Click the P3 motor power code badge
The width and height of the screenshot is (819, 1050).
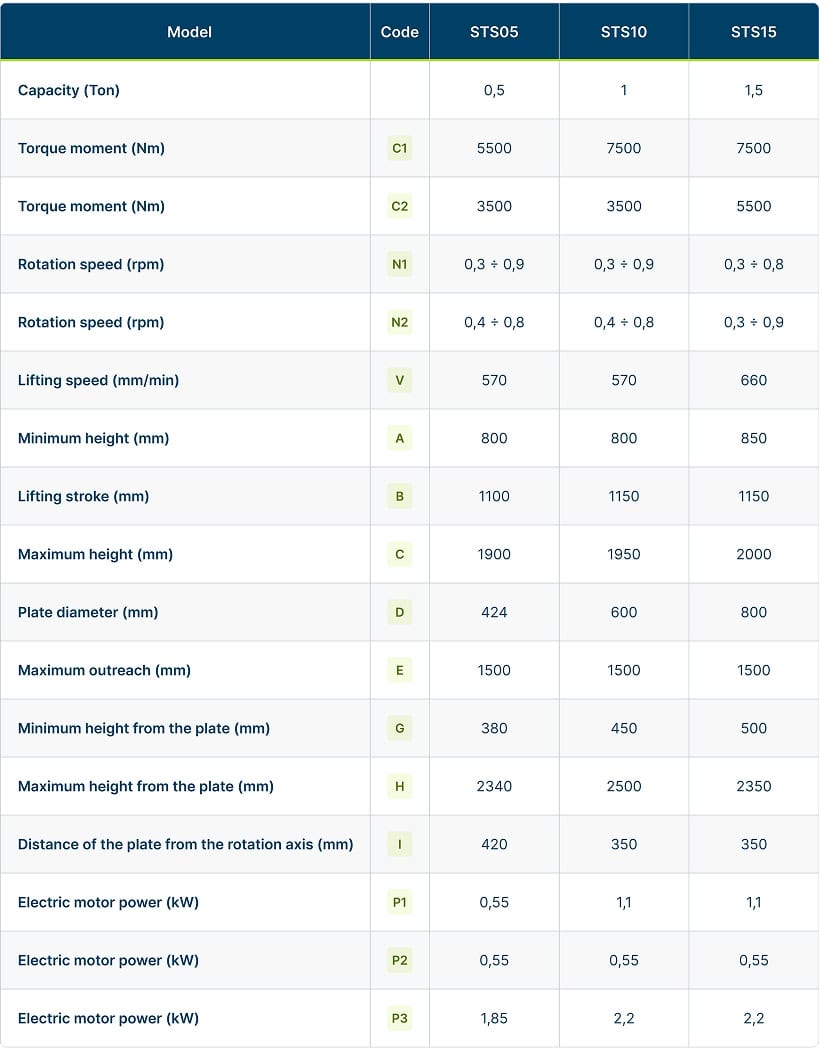[400, 1018]
